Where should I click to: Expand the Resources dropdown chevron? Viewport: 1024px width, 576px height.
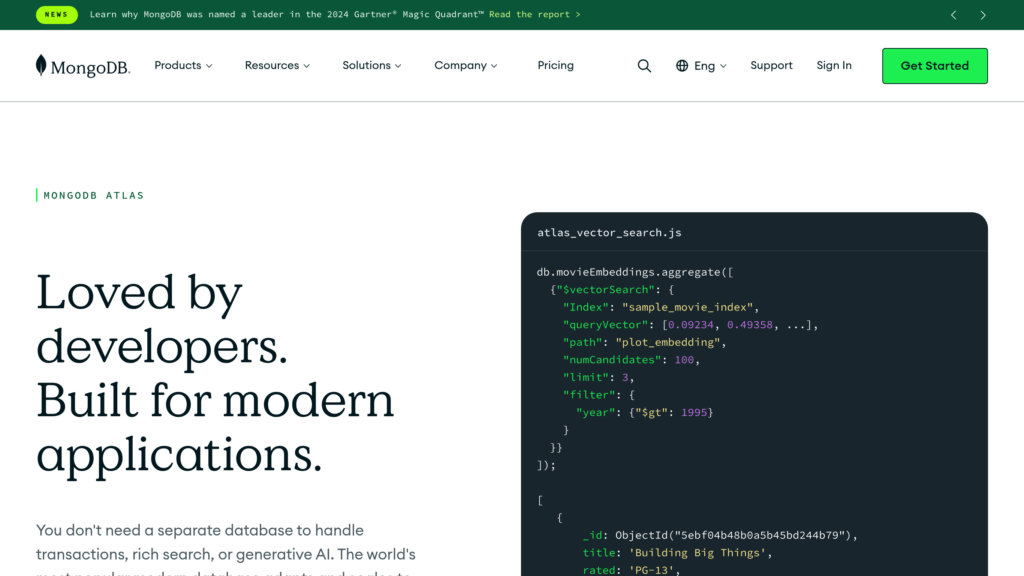(306, 66)
